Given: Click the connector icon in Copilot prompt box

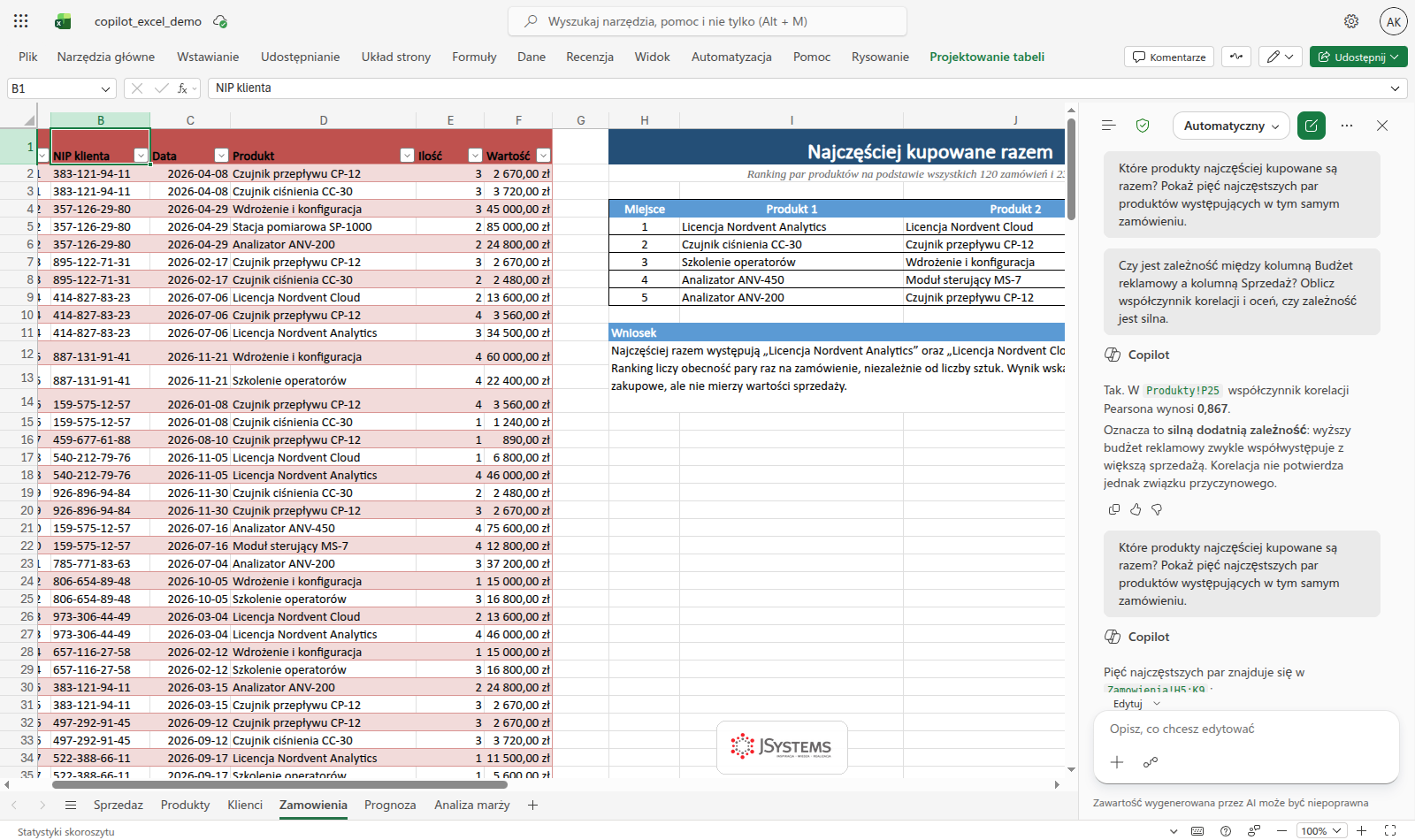Looking at the screenshot, I should point(1151,762).
